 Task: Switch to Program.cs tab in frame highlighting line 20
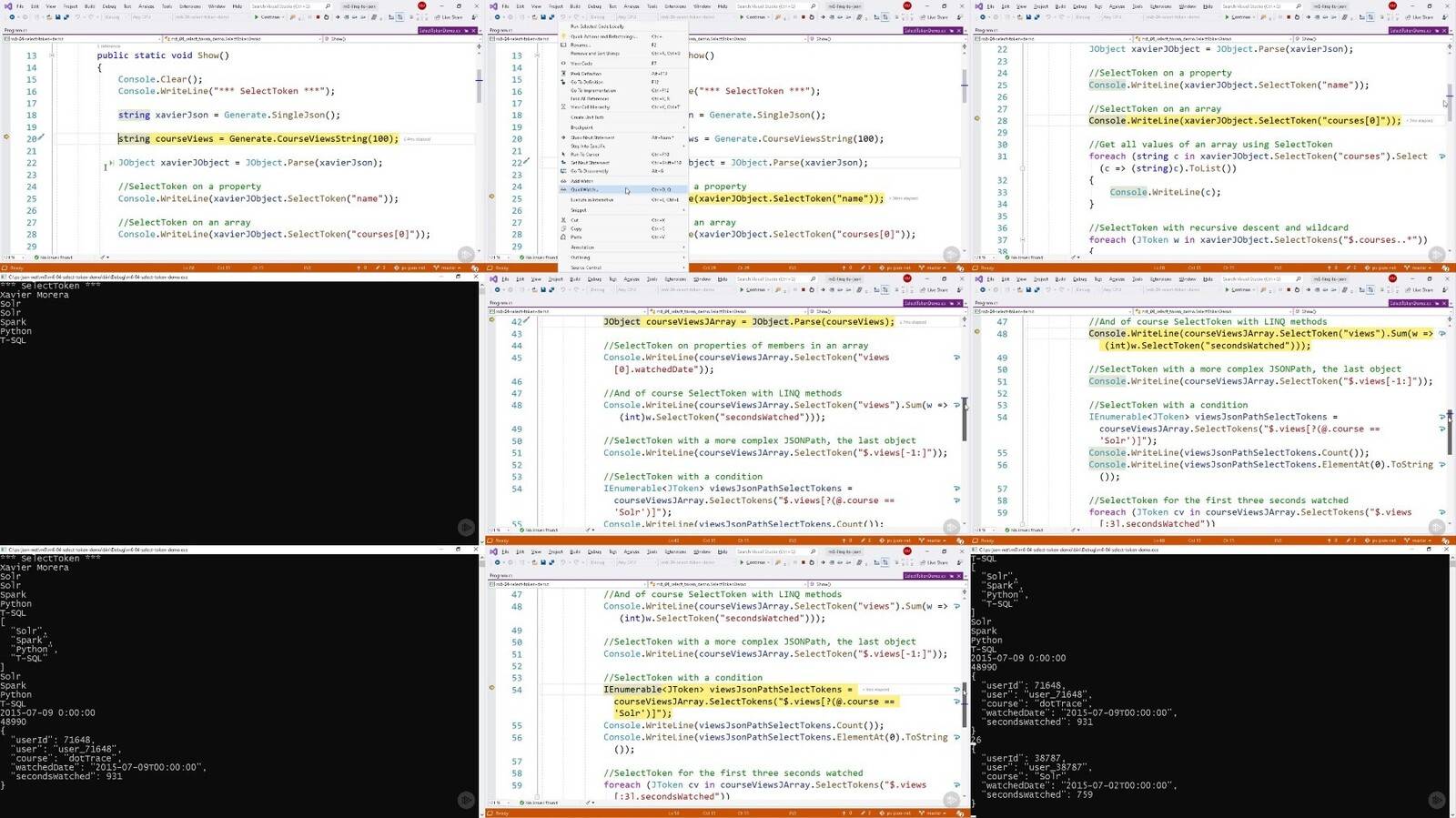pos(15,30)
